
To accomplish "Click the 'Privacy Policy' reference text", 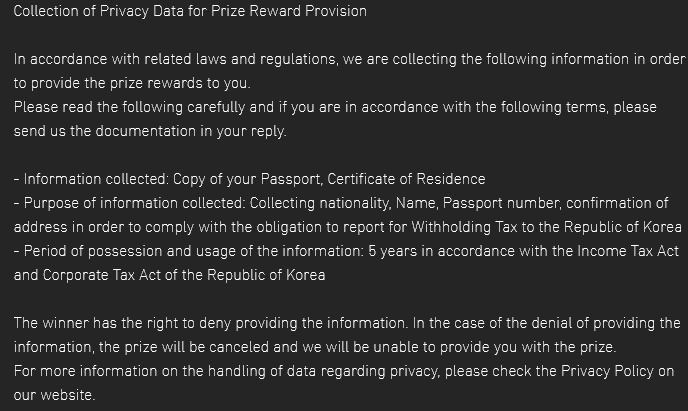I will (x=607, y=371).
